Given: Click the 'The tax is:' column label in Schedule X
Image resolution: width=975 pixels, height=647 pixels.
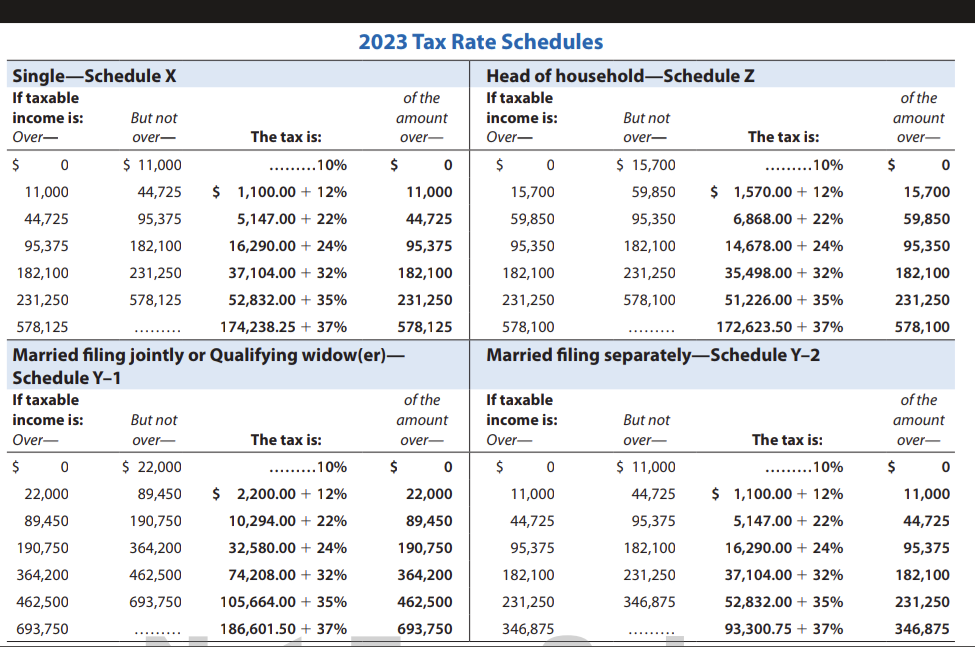Looking at the screenshot, I should point(285,134).
